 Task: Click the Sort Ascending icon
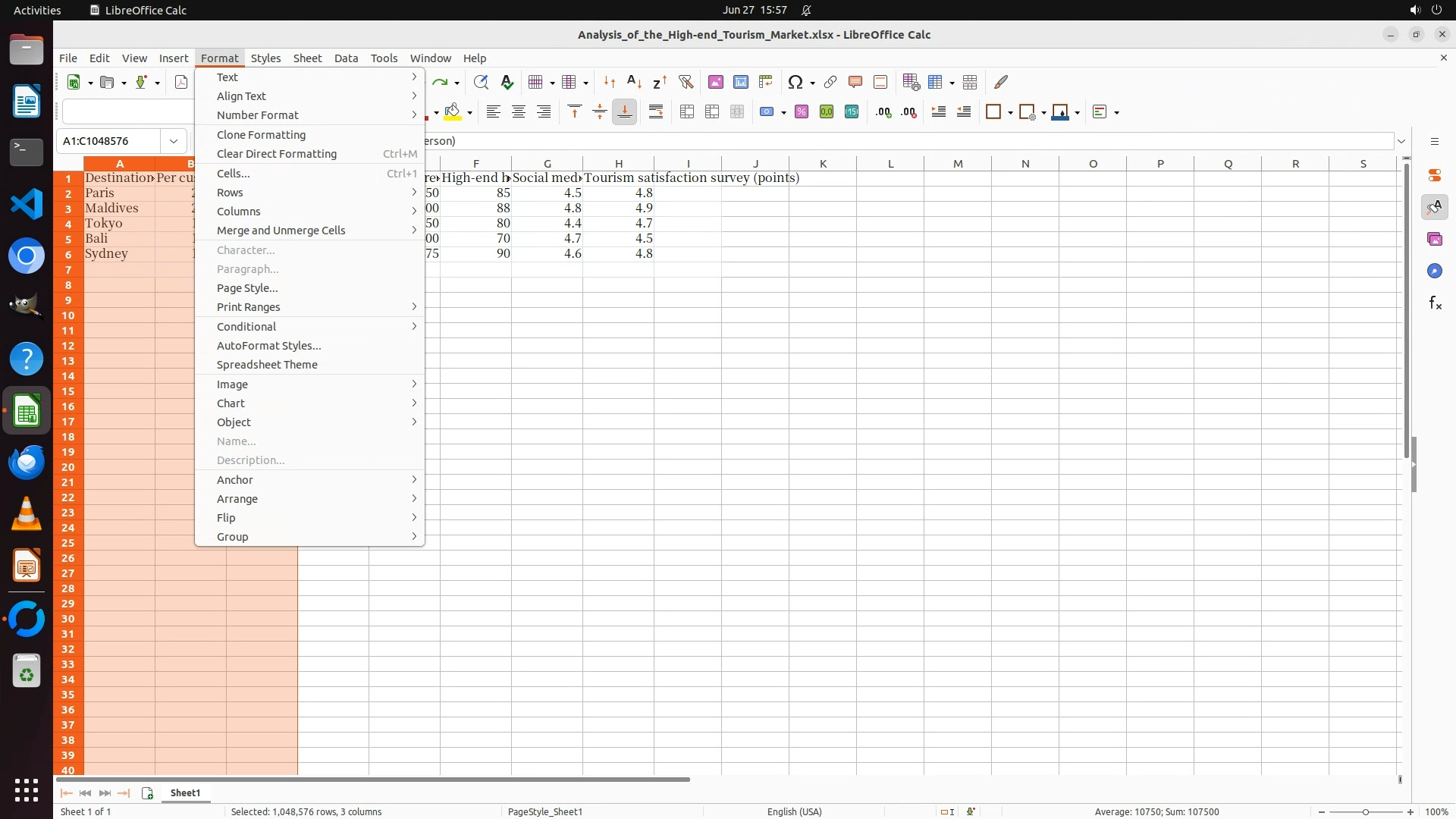pyautogui.click(x=635, y=82)
